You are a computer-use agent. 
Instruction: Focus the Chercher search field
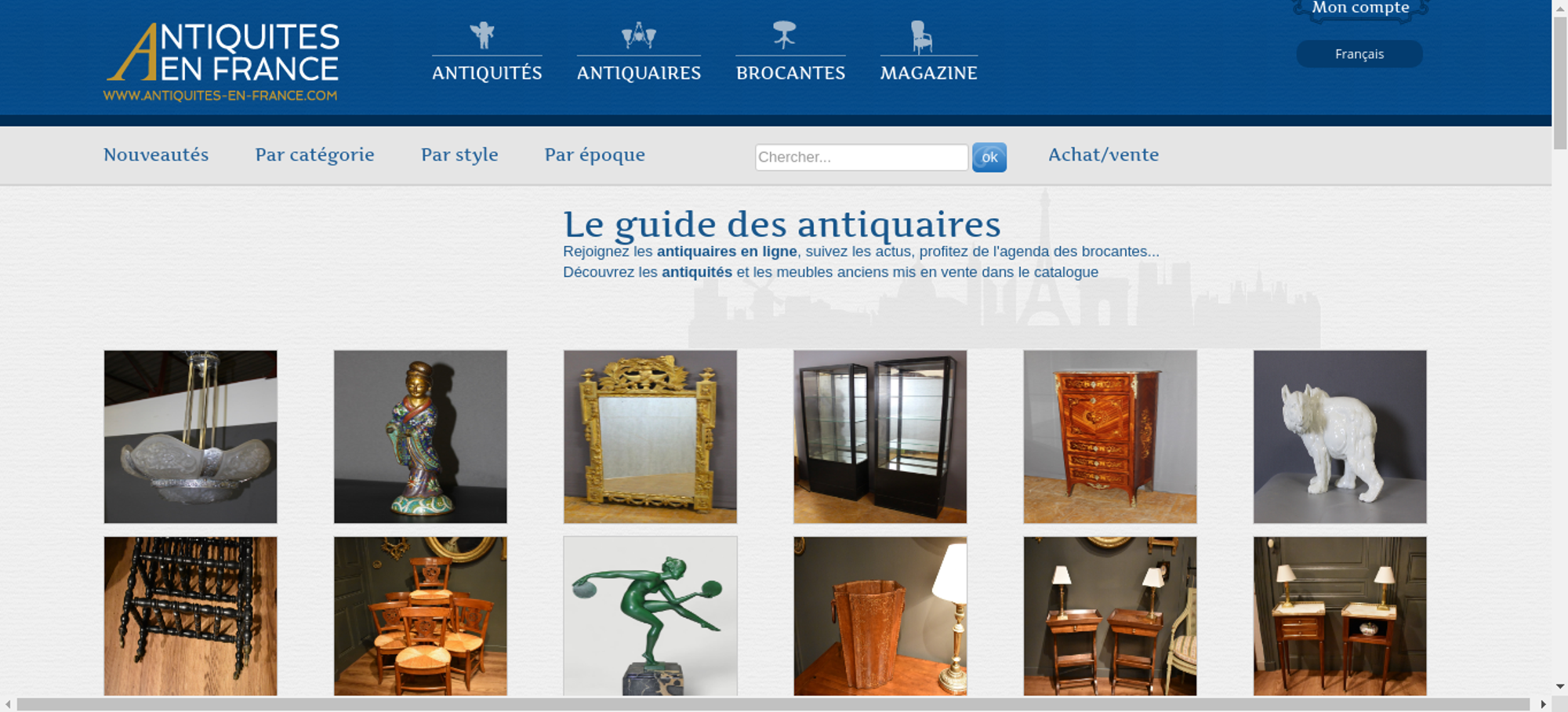[862, 157]
